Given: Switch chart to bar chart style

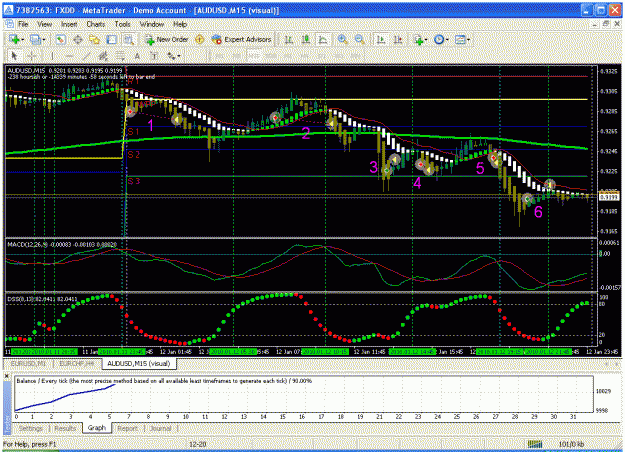Looking at the screenshot, I should coord(289,39).
